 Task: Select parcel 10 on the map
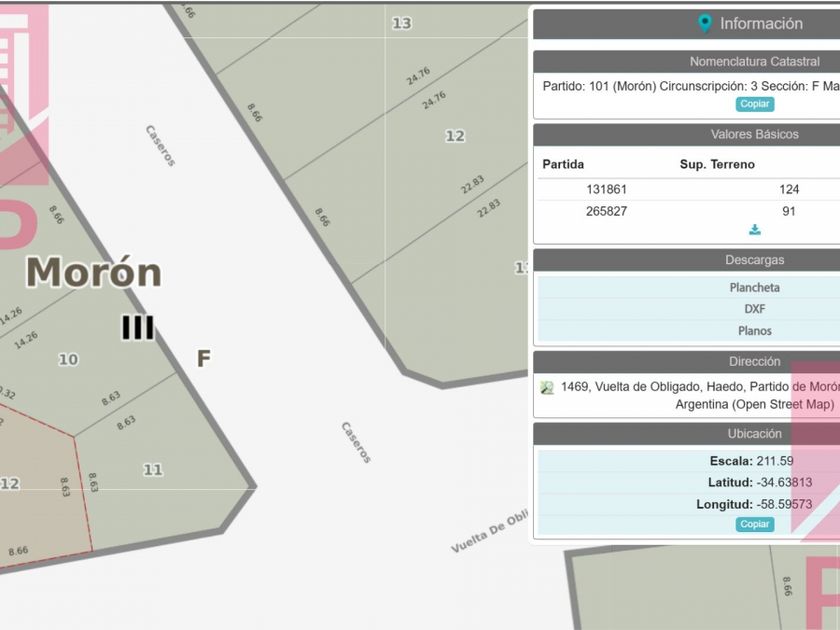(68, 359)
